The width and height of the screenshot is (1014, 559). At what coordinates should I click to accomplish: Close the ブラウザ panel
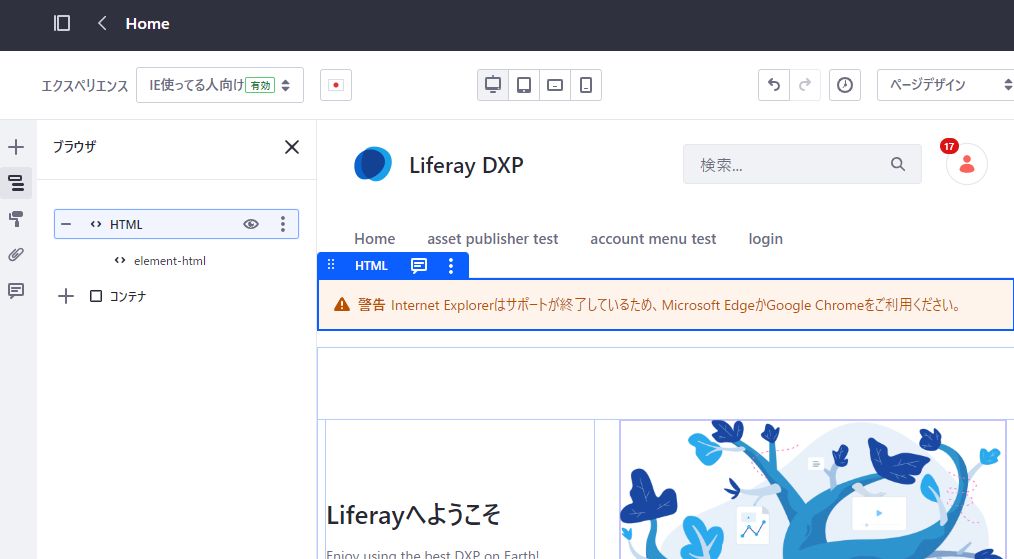click(292, 147)
